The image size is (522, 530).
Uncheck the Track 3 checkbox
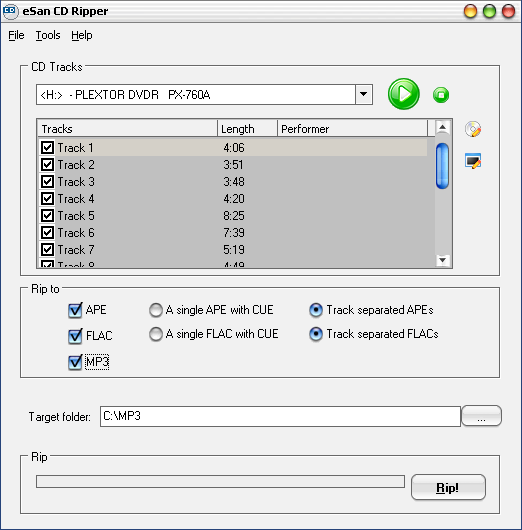click(x=47, y=182)
